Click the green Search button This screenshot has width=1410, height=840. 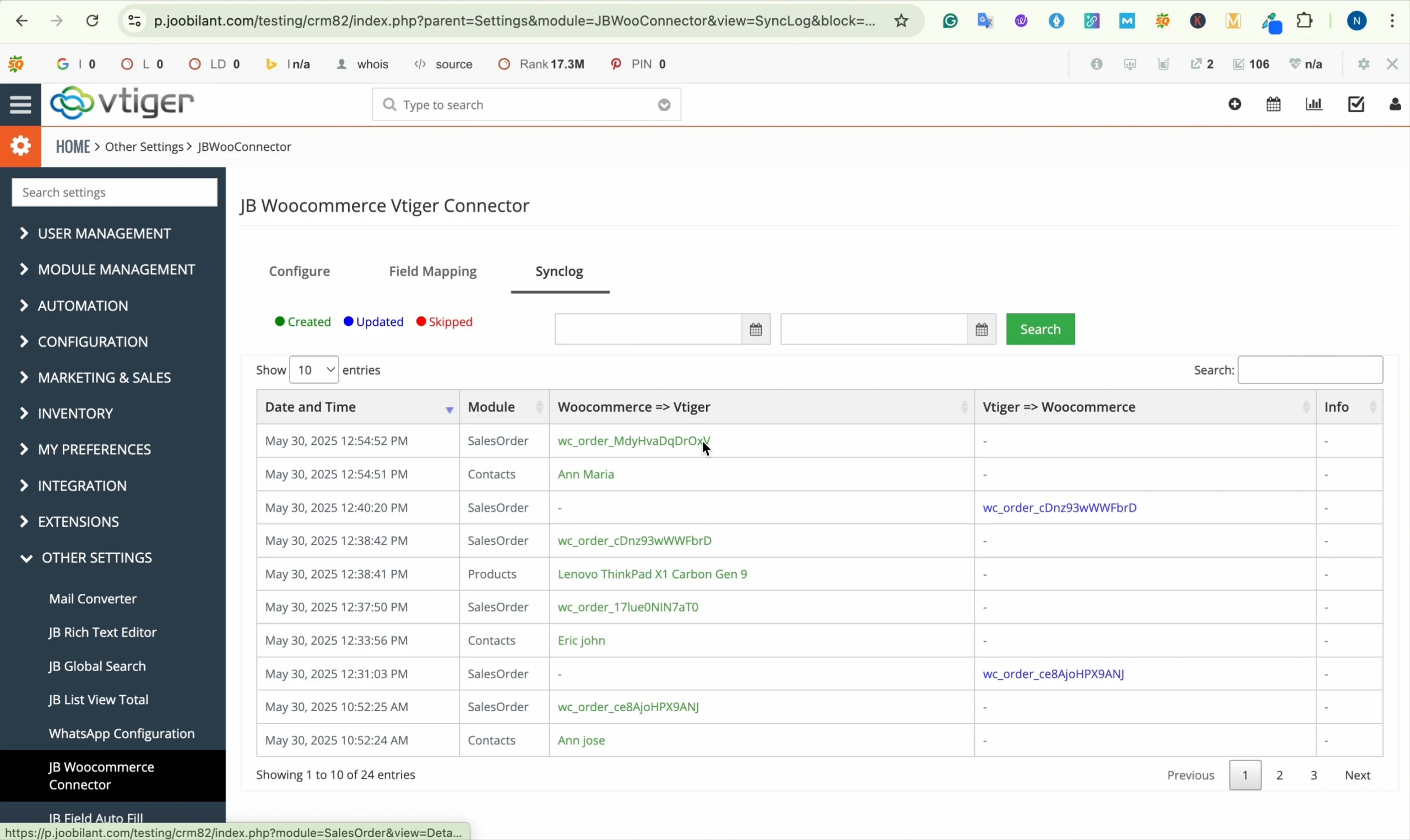click(x=1040, y=329)
